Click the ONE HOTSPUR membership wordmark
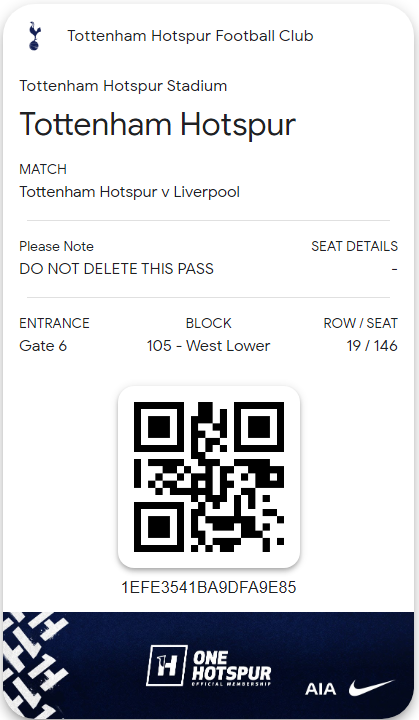 [232, 668]
